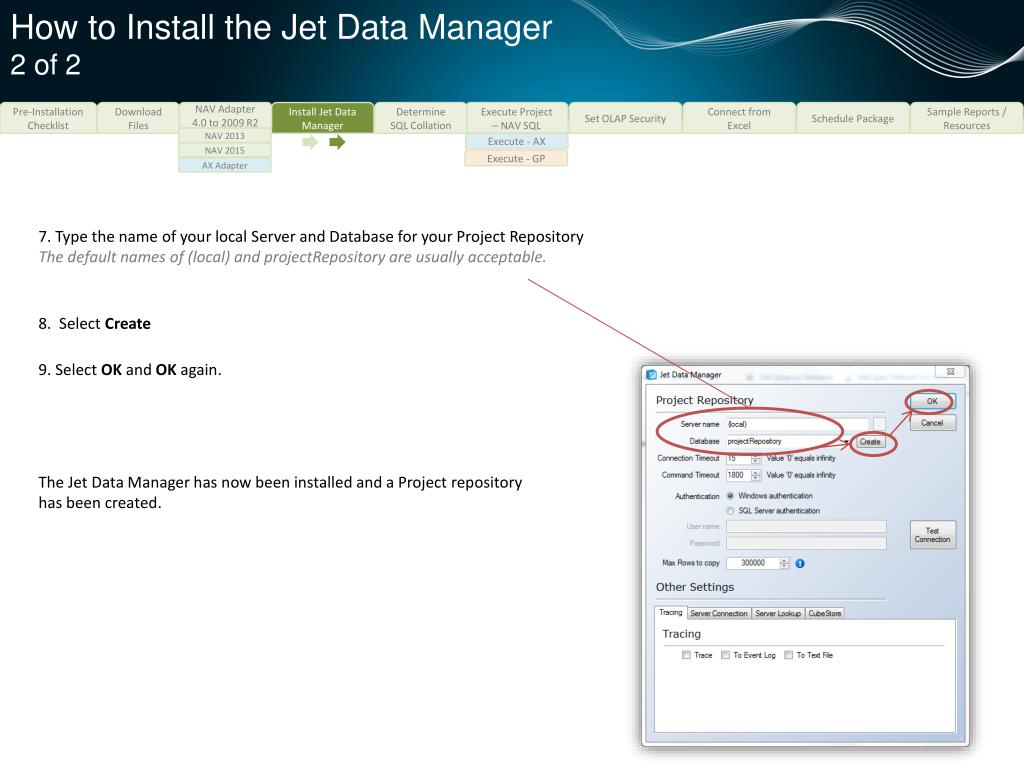
Task: Click the Command Timeout value 1800 field
Action: click(x=739, y=475)
